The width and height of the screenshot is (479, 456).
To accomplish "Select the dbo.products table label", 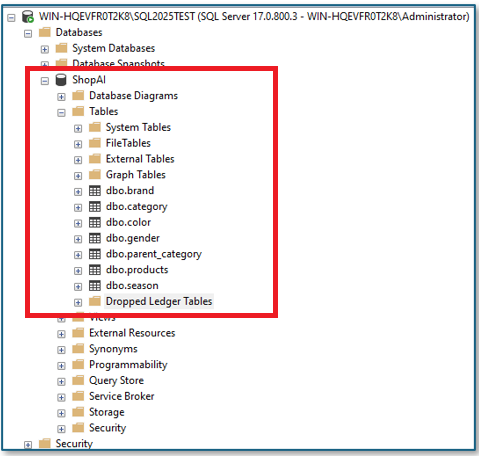I will (137, 270).
